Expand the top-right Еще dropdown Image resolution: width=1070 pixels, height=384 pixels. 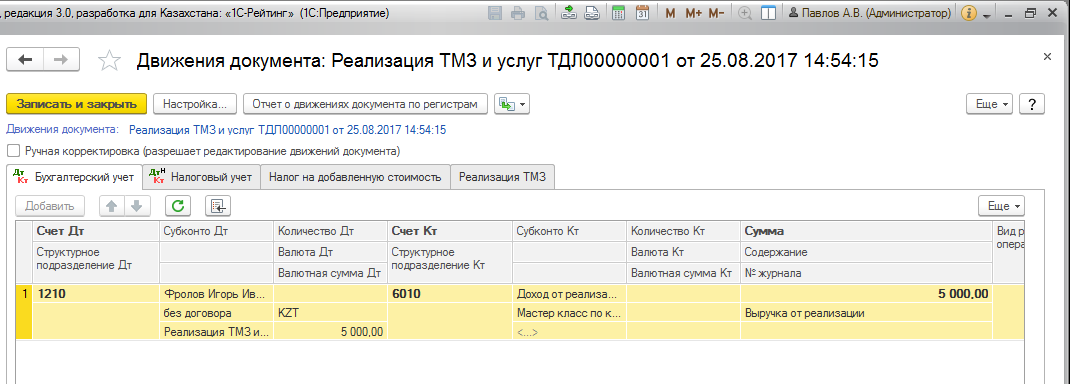coord(990,104)
